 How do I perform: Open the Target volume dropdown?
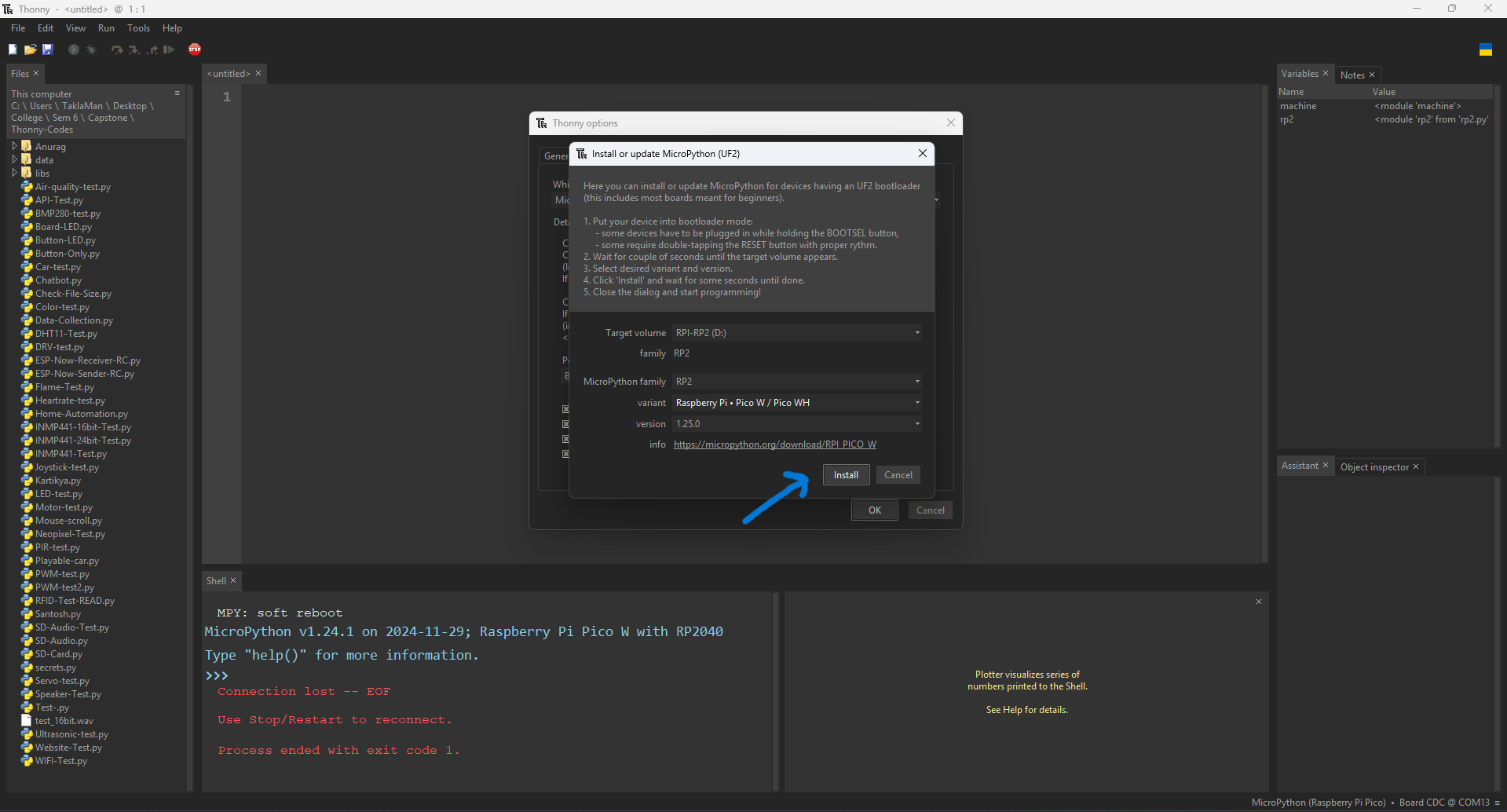click(x=916, y=333)
